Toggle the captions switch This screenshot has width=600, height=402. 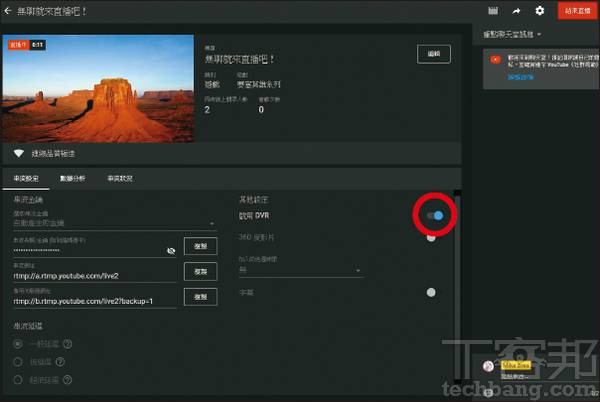point(431,293)
